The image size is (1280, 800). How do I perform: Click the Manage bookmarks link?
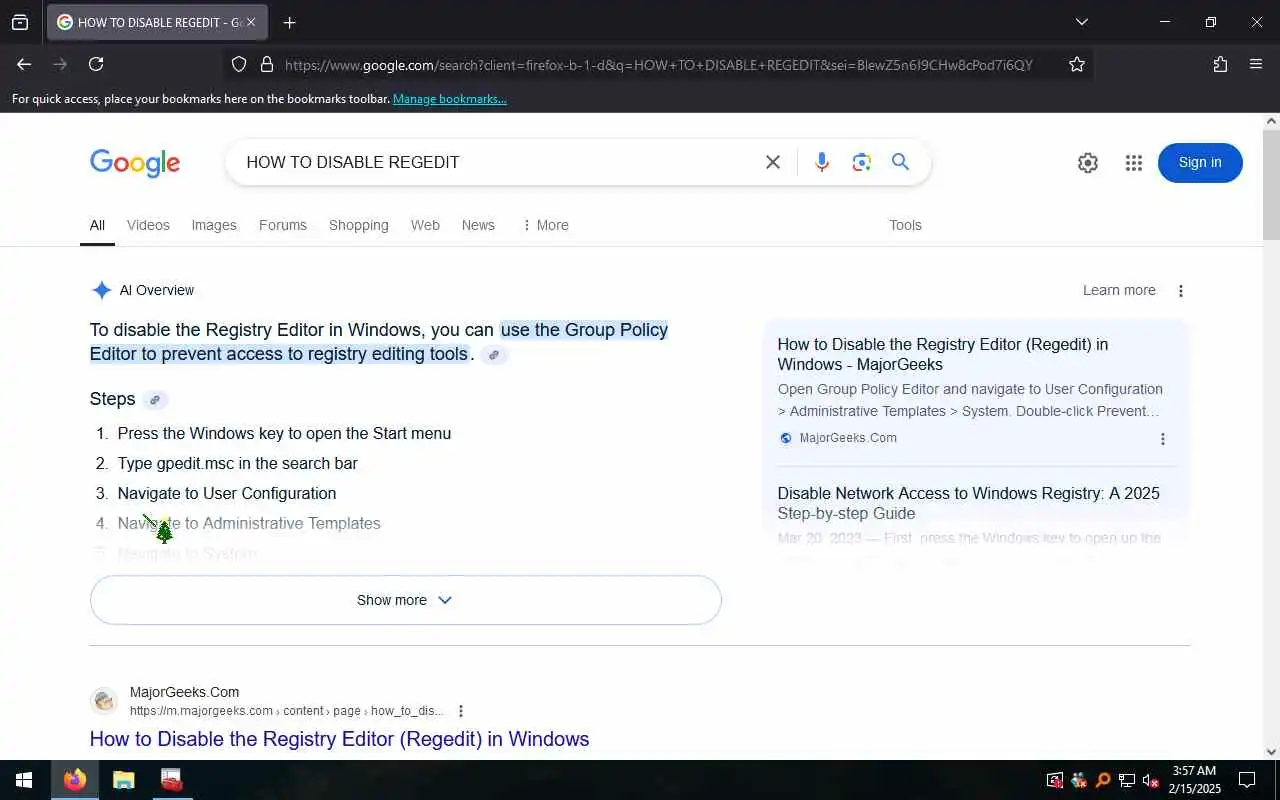450,99
